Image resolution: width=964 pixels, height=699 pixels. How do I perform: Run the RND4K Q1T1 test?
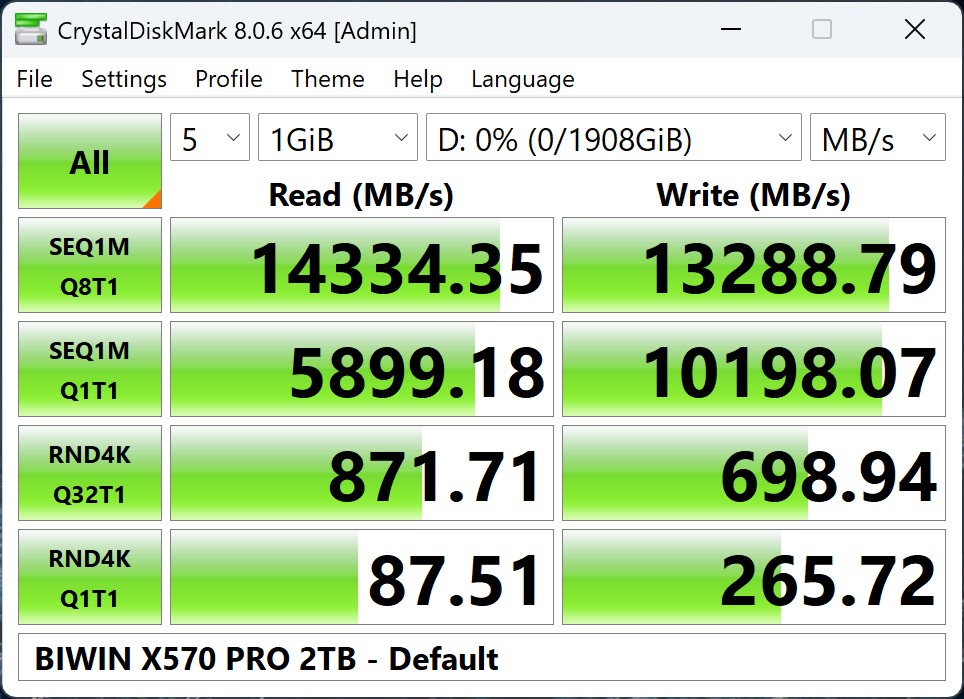point(90,577)
